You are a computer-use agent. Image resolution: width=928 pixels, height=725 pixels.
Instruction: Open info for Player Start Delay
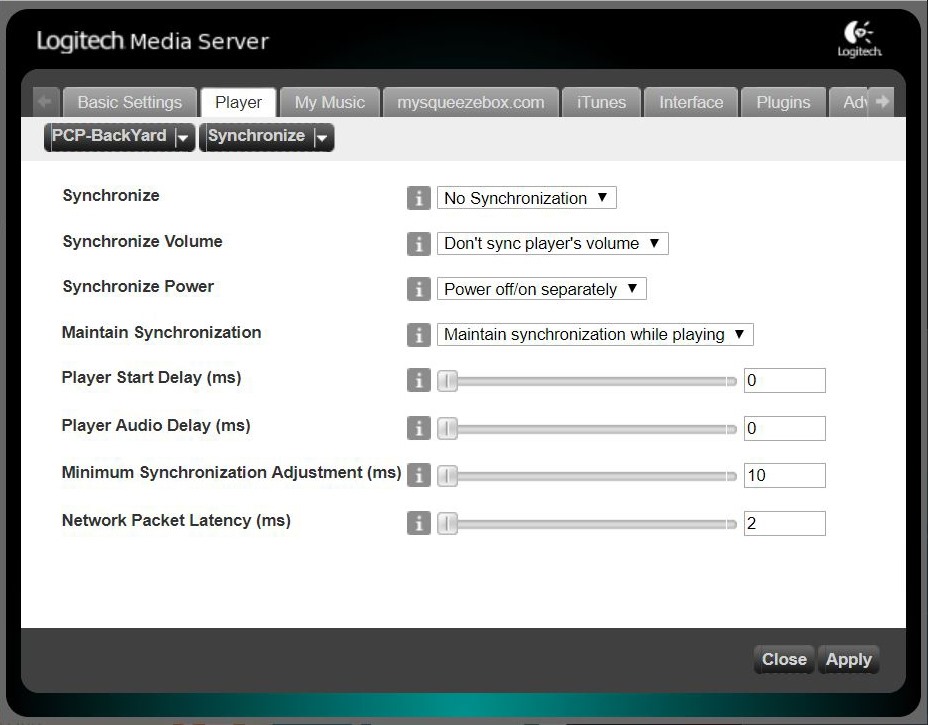418,380
